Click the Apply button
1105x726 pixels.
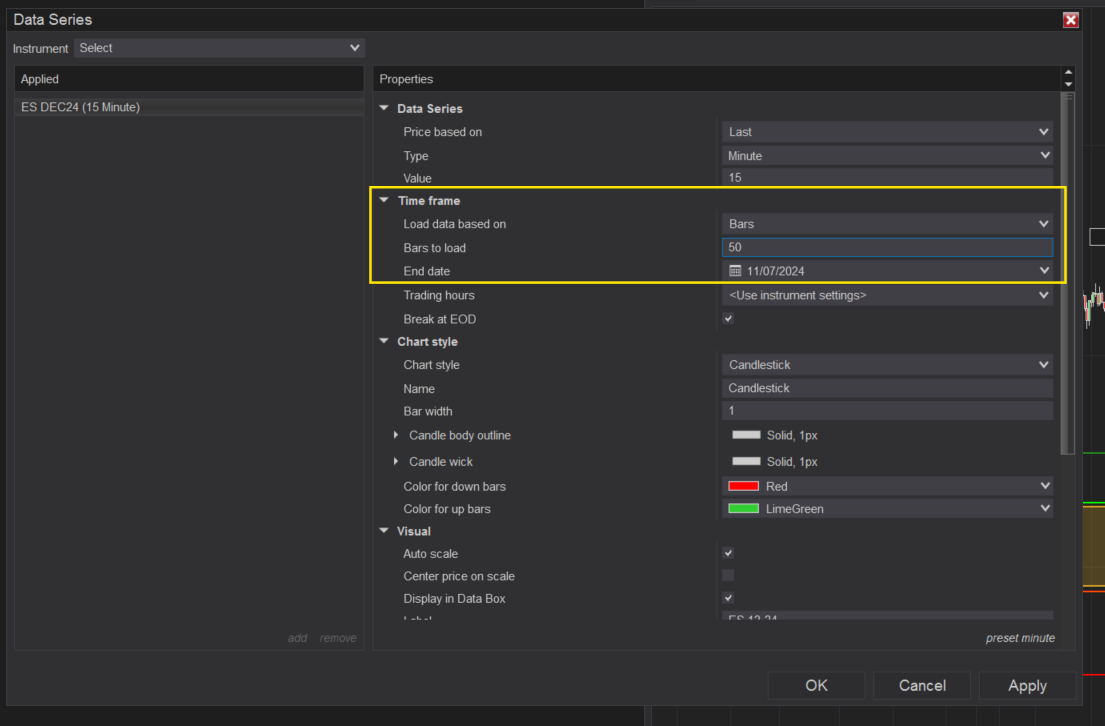click(1027, 685)
